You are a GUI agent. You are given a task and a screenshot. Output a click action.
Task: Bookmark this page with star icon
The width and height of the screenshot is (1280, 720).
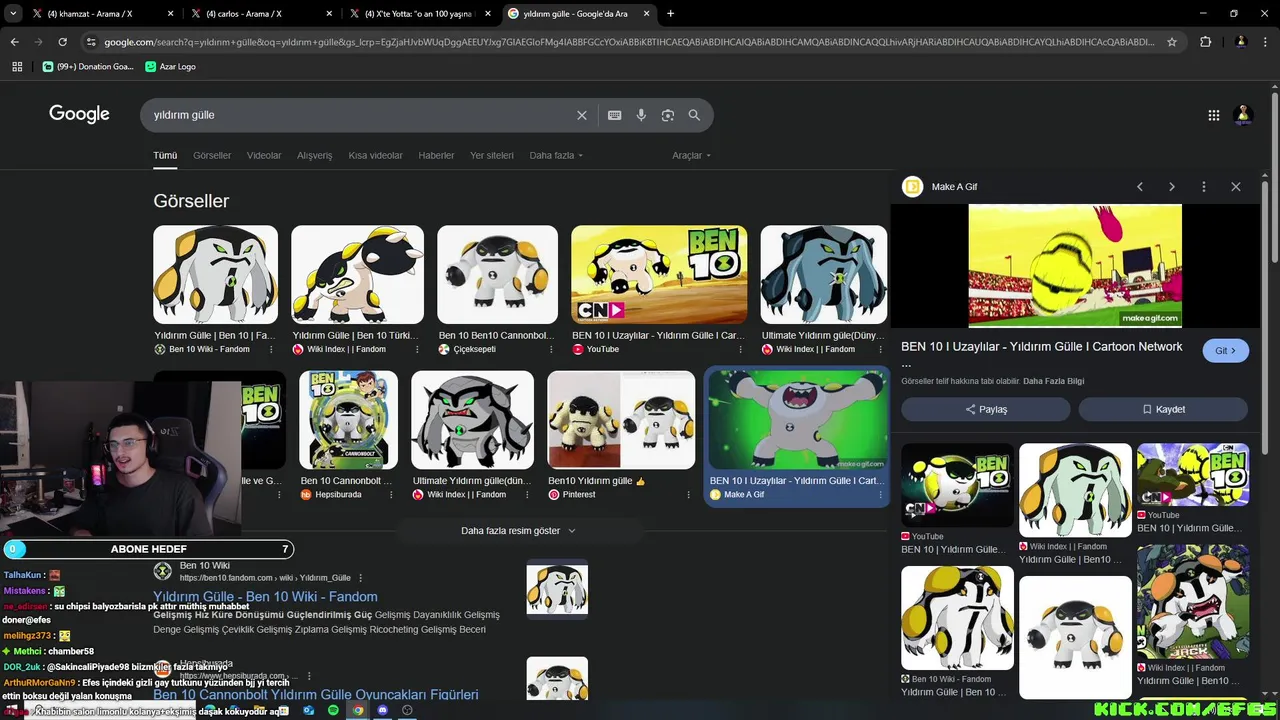(x=1172, y=42)
